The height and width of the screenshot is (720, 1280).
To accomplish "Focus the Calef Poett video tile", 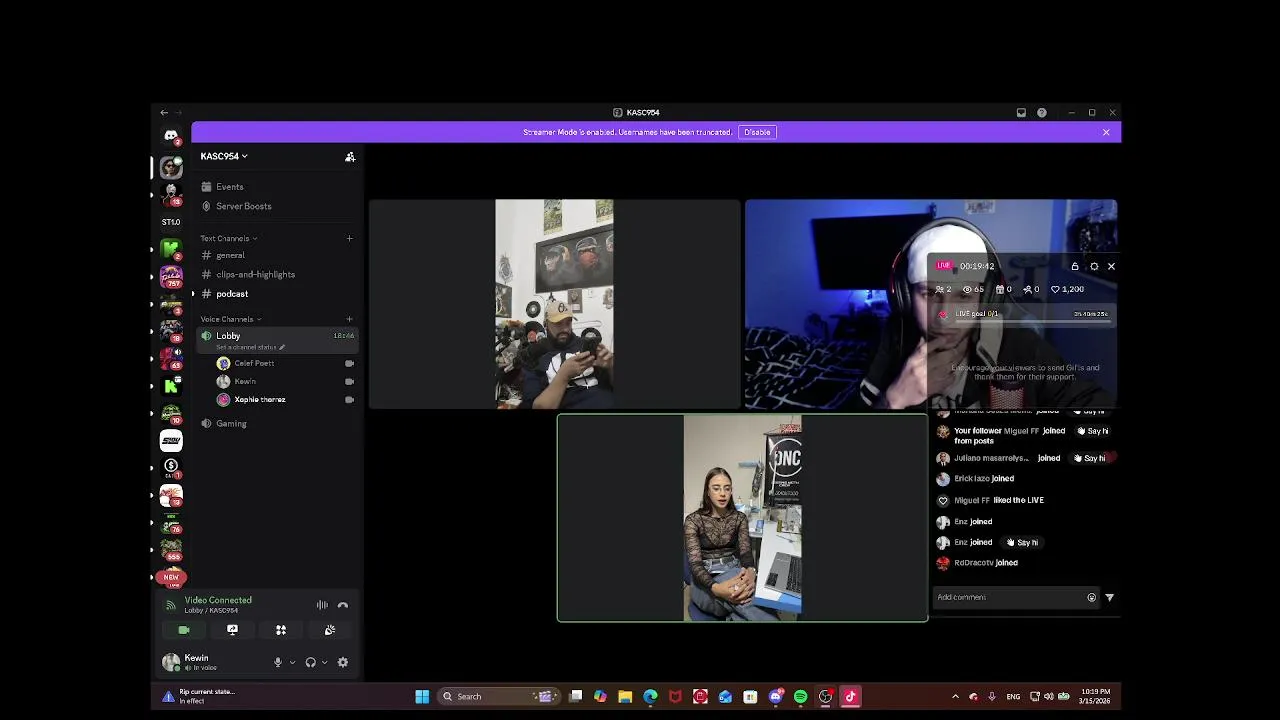I will click(555, 304).
